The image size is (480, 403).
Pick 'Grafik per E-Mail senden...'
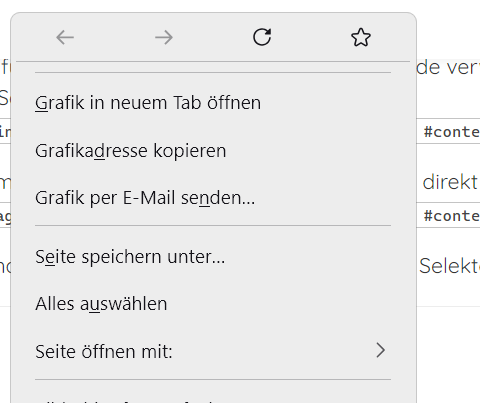click(213, 198)
